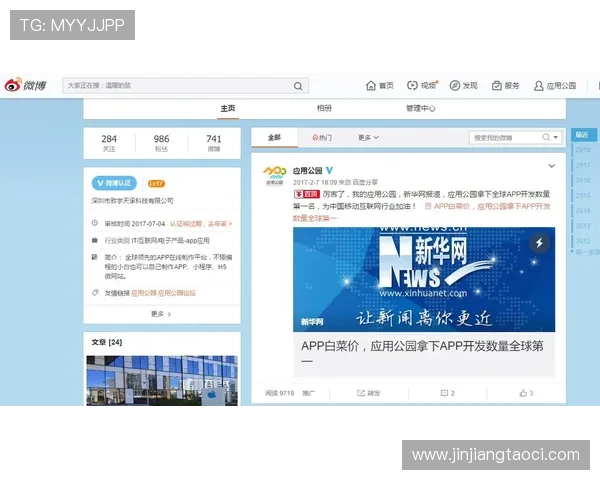Switch to the 相册 tab
The height and width of the screenshot is (480, 600).
pyautogui.click(x=324, y=108)
